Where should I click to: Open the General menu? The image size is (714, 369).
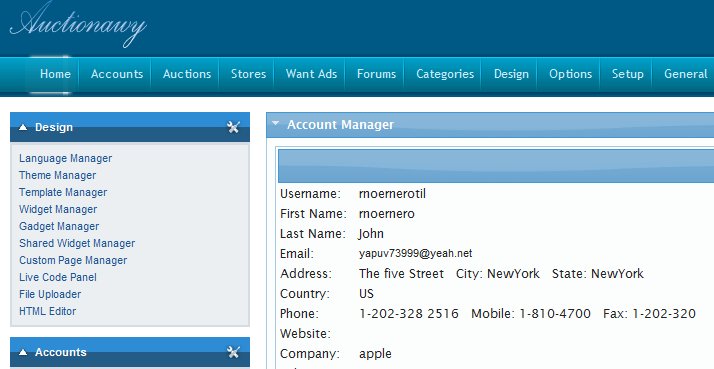(686, 74)
